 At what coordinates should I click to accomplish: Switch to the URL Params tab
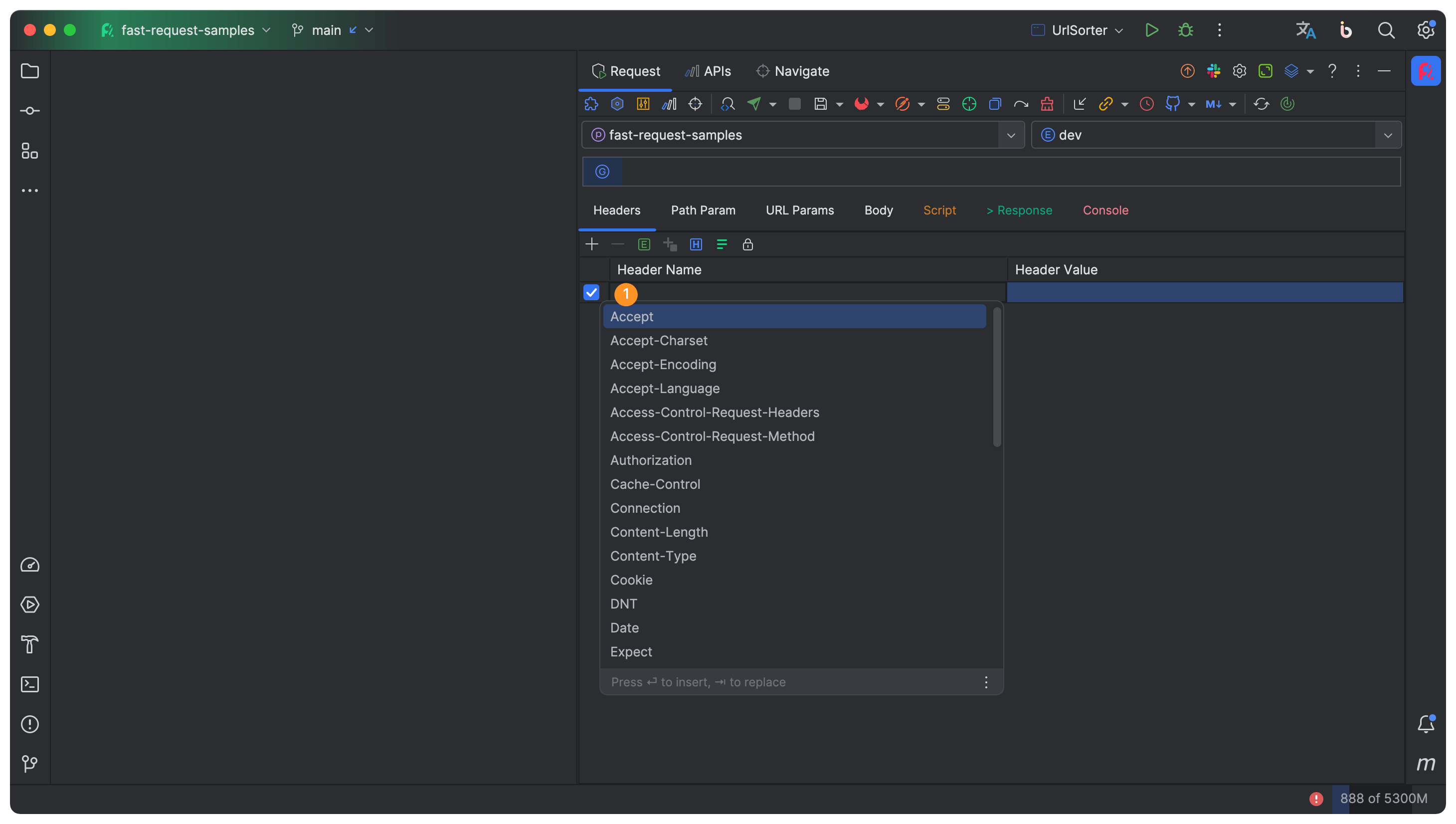(799, 210)
